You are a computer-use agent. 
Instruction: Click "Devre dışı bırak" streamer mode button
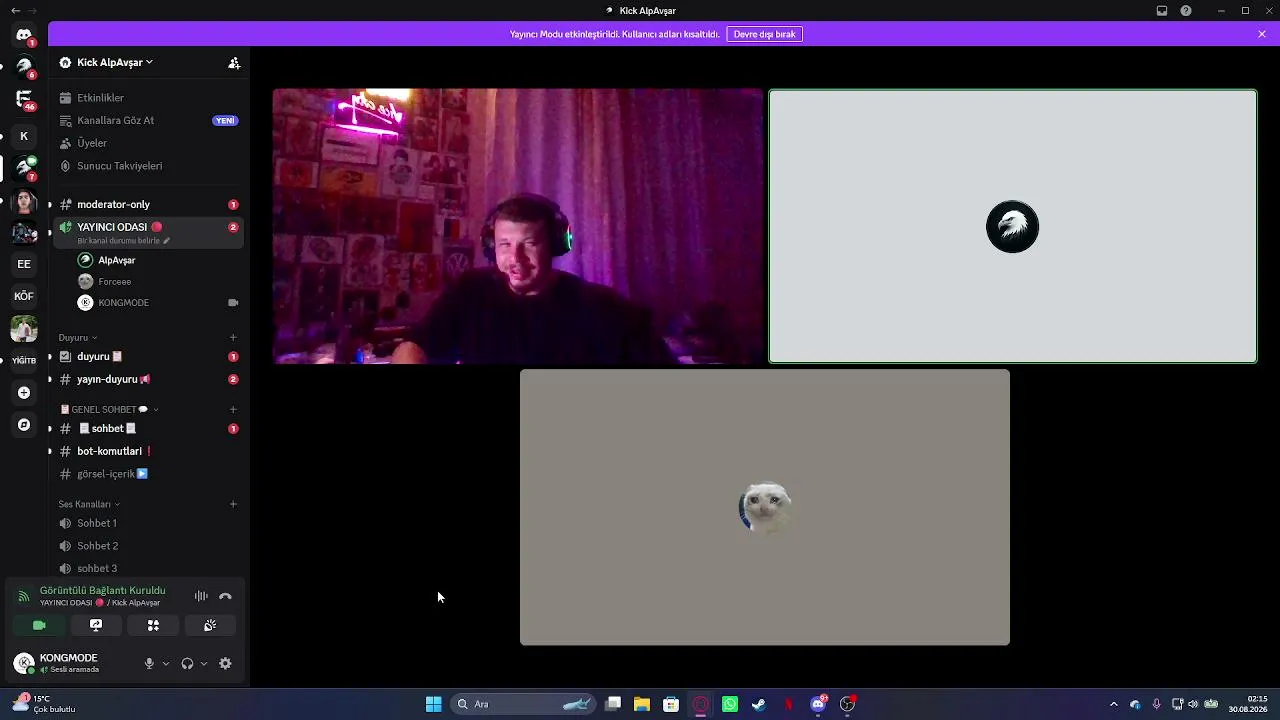pyautogui.click(x=765, y=34)
